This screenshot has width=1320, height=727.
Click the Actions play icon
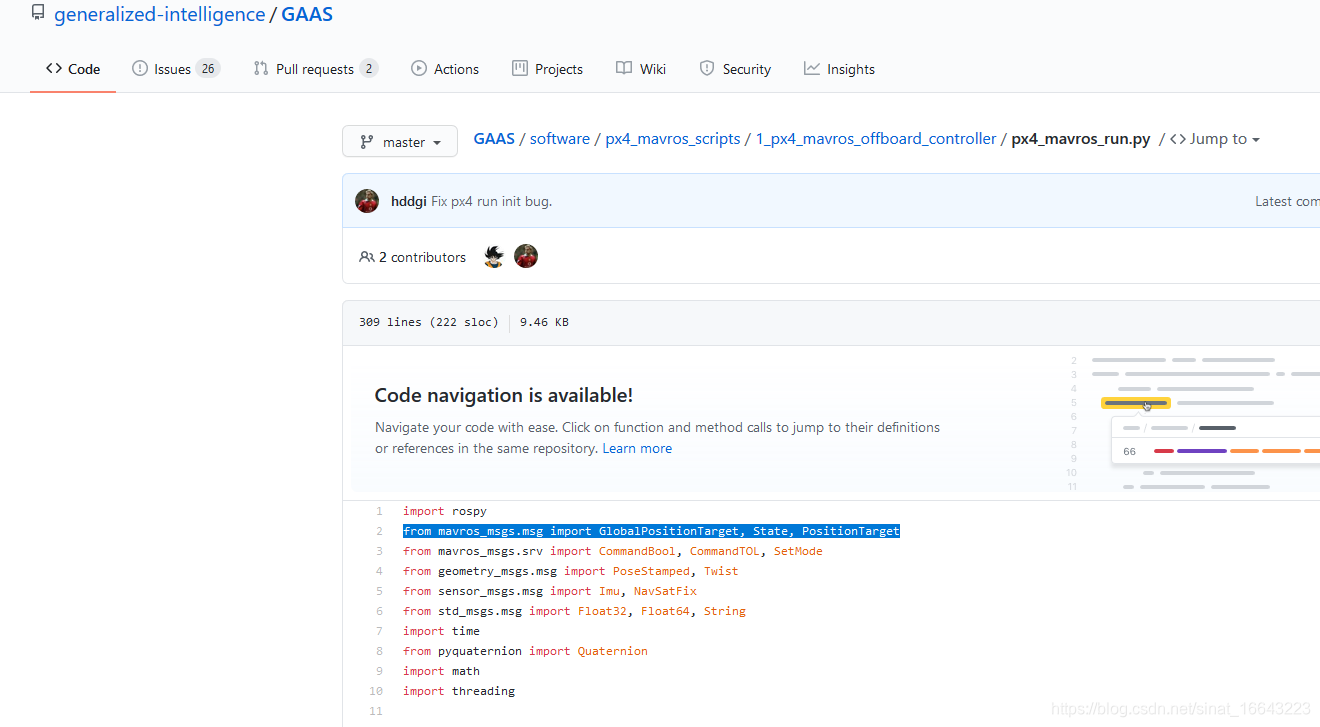pyautogui.click(x=419, y=69)
